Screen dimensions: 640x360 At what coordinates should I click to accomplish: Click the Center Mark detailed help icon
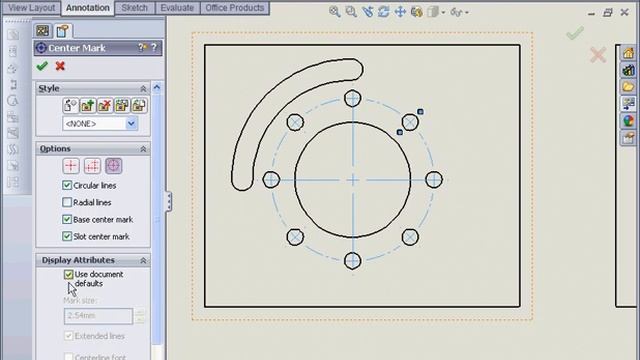click(142, 47)
